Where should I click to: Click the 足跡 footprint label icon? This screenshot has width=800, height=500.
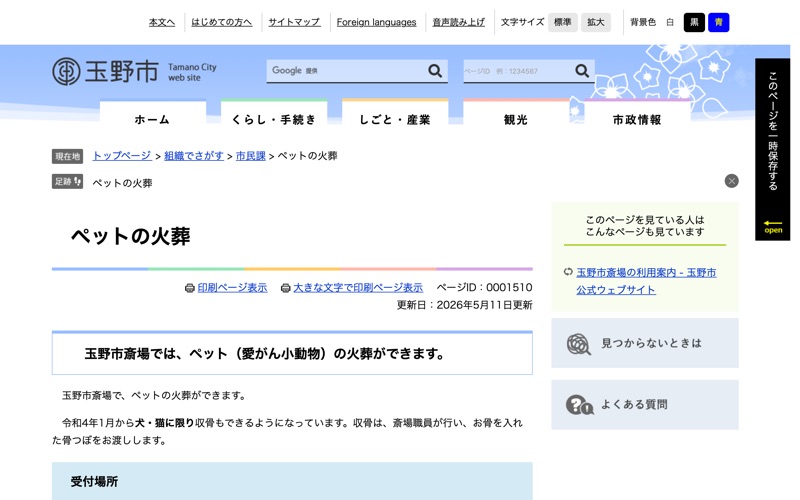67,182
